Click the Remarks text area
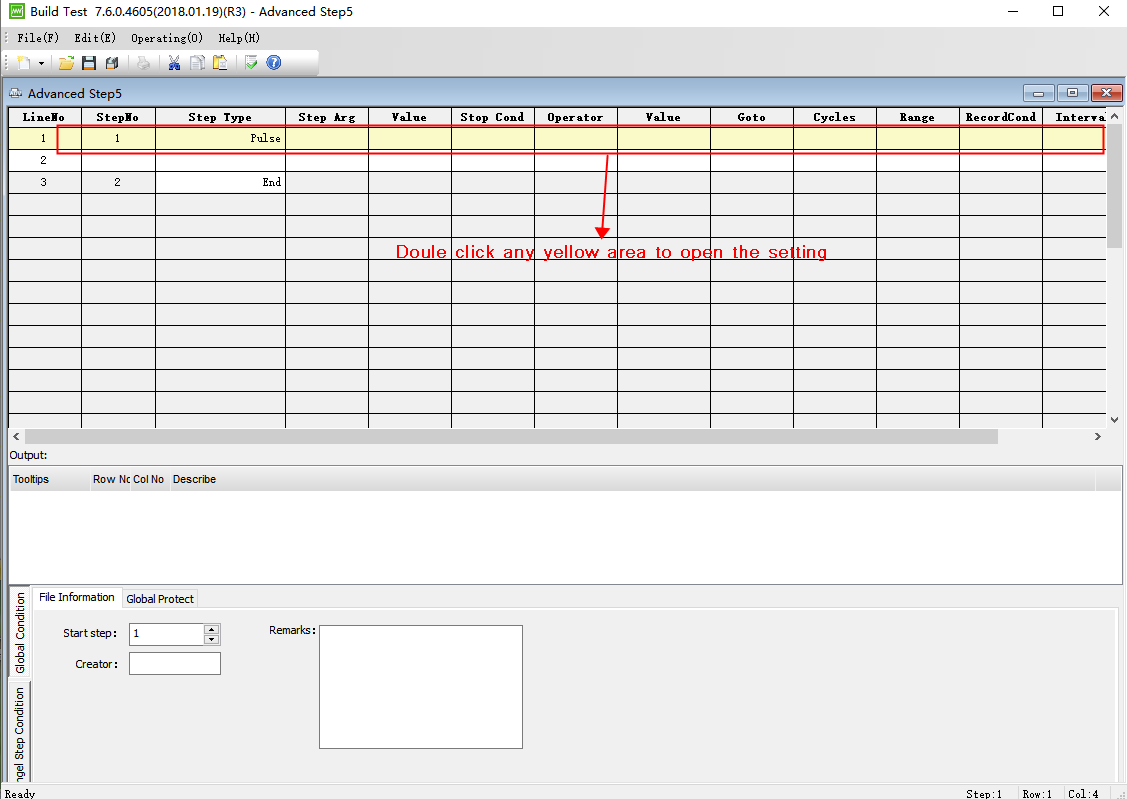 pos(421,687)
